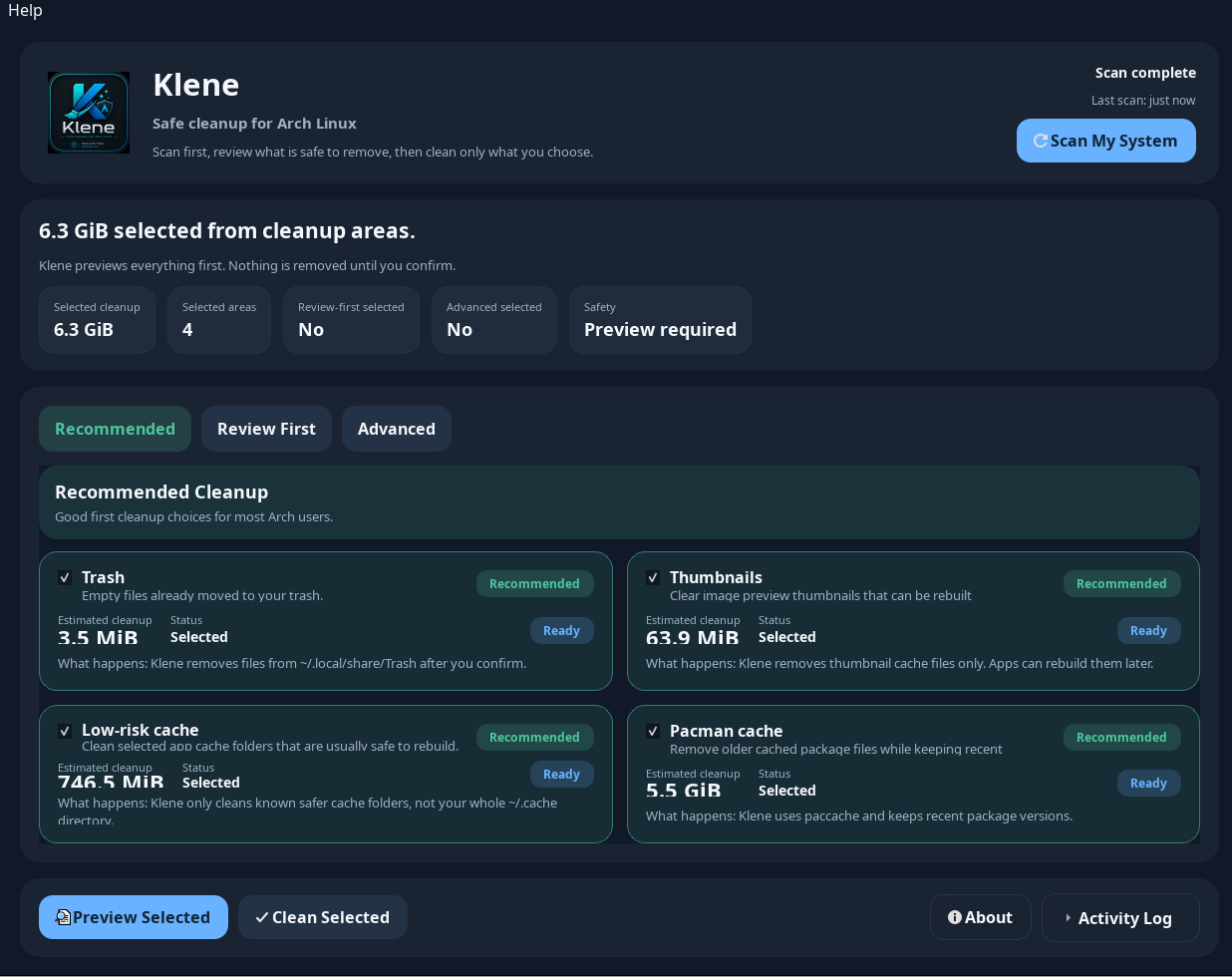The image size is (1232, 977).
Task: Click the Safety Preview required tile
Action: point(660,320)
